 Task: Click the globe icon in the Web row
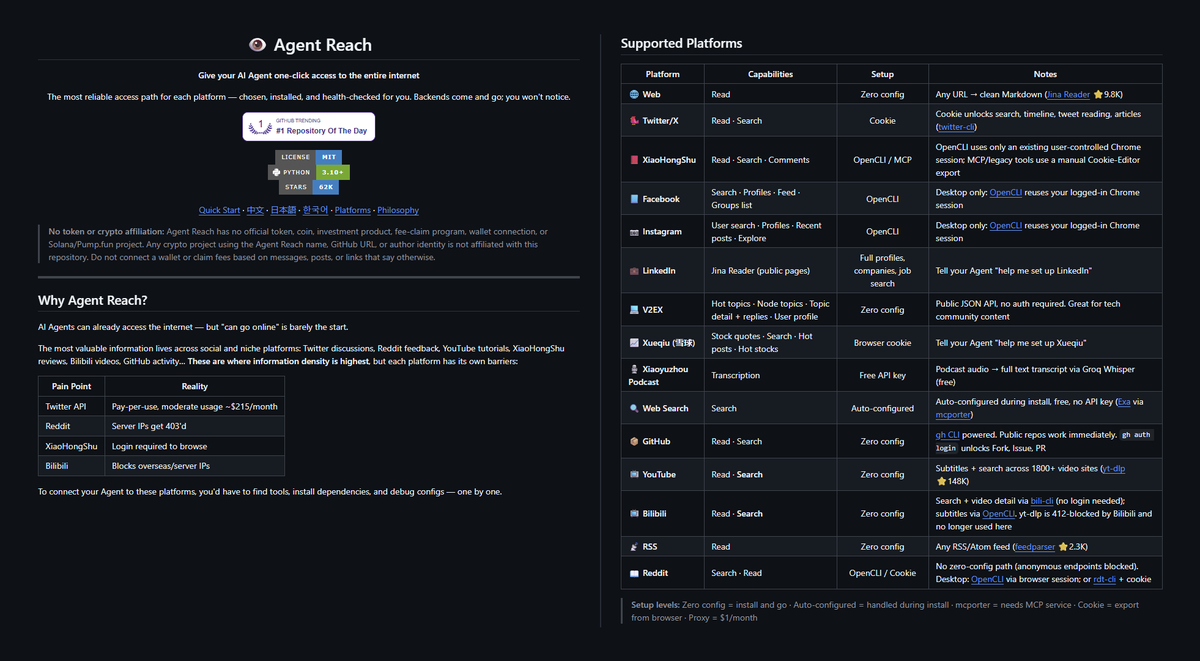634,94
